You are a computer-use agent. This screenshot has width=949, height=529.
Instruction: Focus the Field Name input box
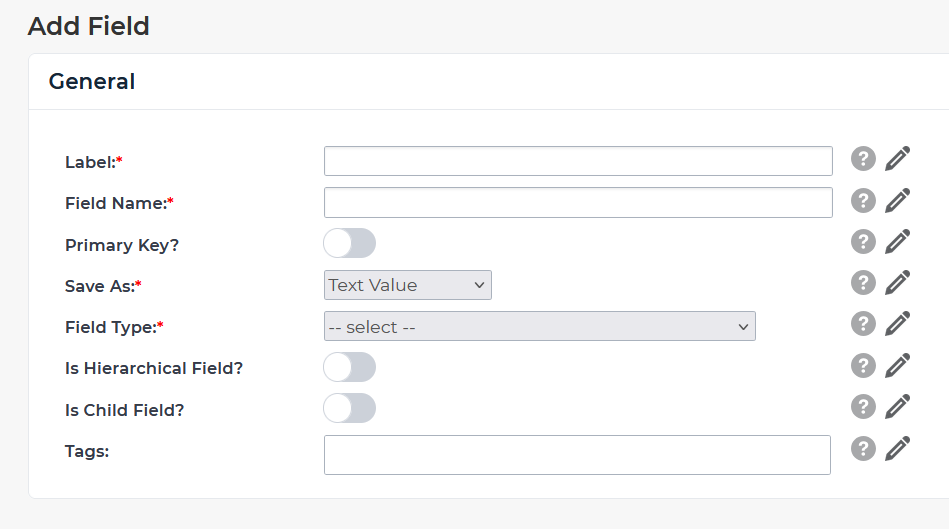578,202
